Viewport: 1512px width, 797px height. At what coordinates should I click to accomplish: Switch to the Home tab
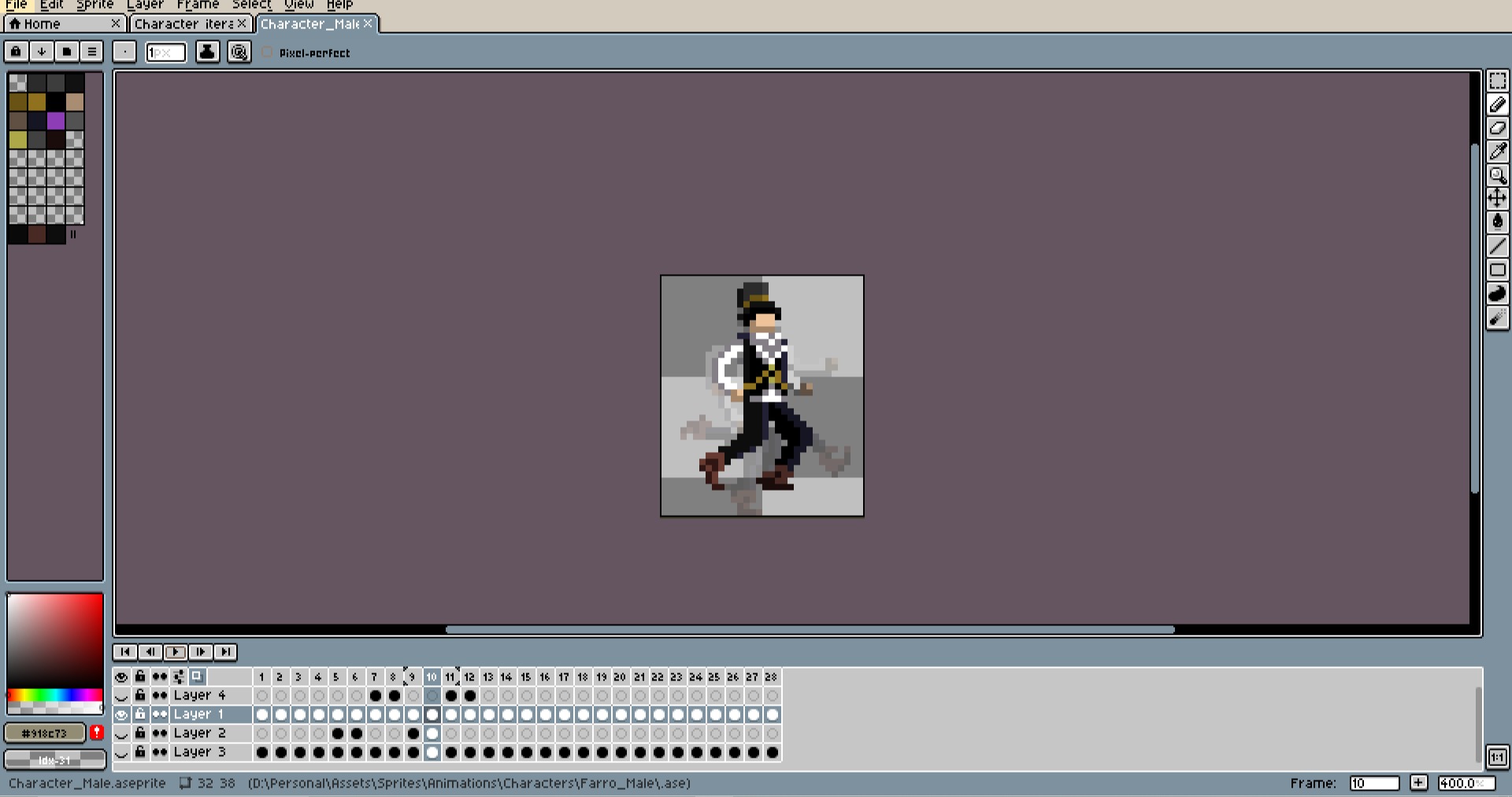click(x=41, y=24)
